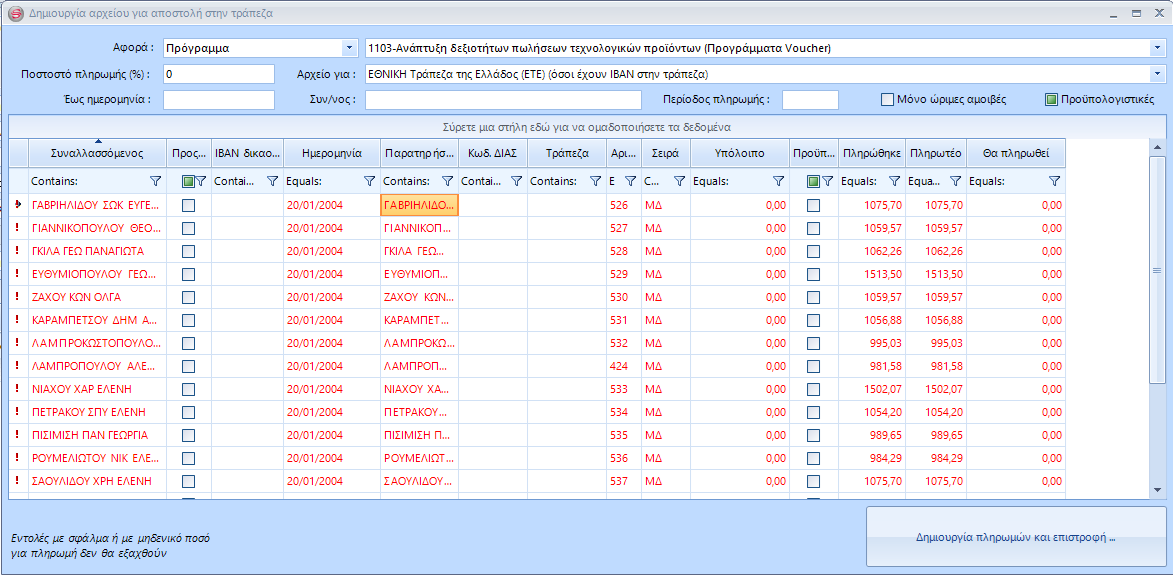Check the Προς... box for ΓΚΙΛΑ ΓΕΩ ΠΑΝΑΓΙΩΤΑ
The image size is (1173, 575).
point(188,251)
